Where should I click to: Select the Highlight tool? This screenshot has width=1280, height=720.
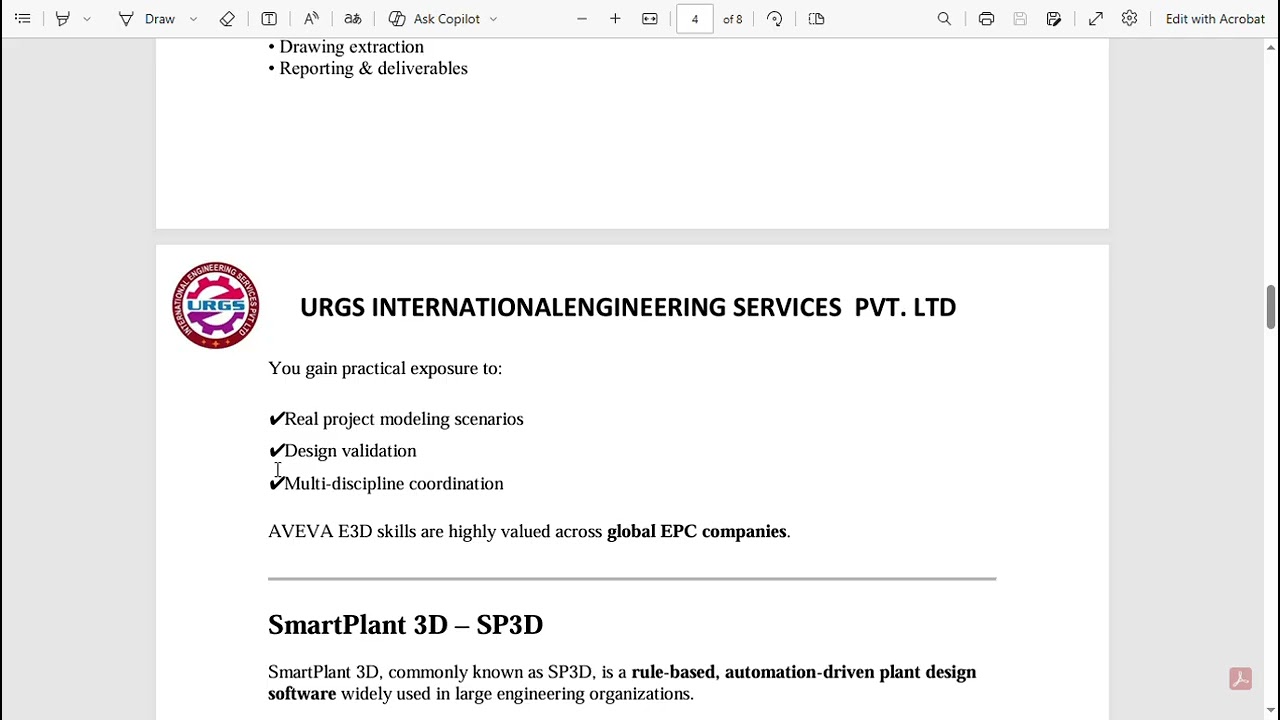pos(62,19)
